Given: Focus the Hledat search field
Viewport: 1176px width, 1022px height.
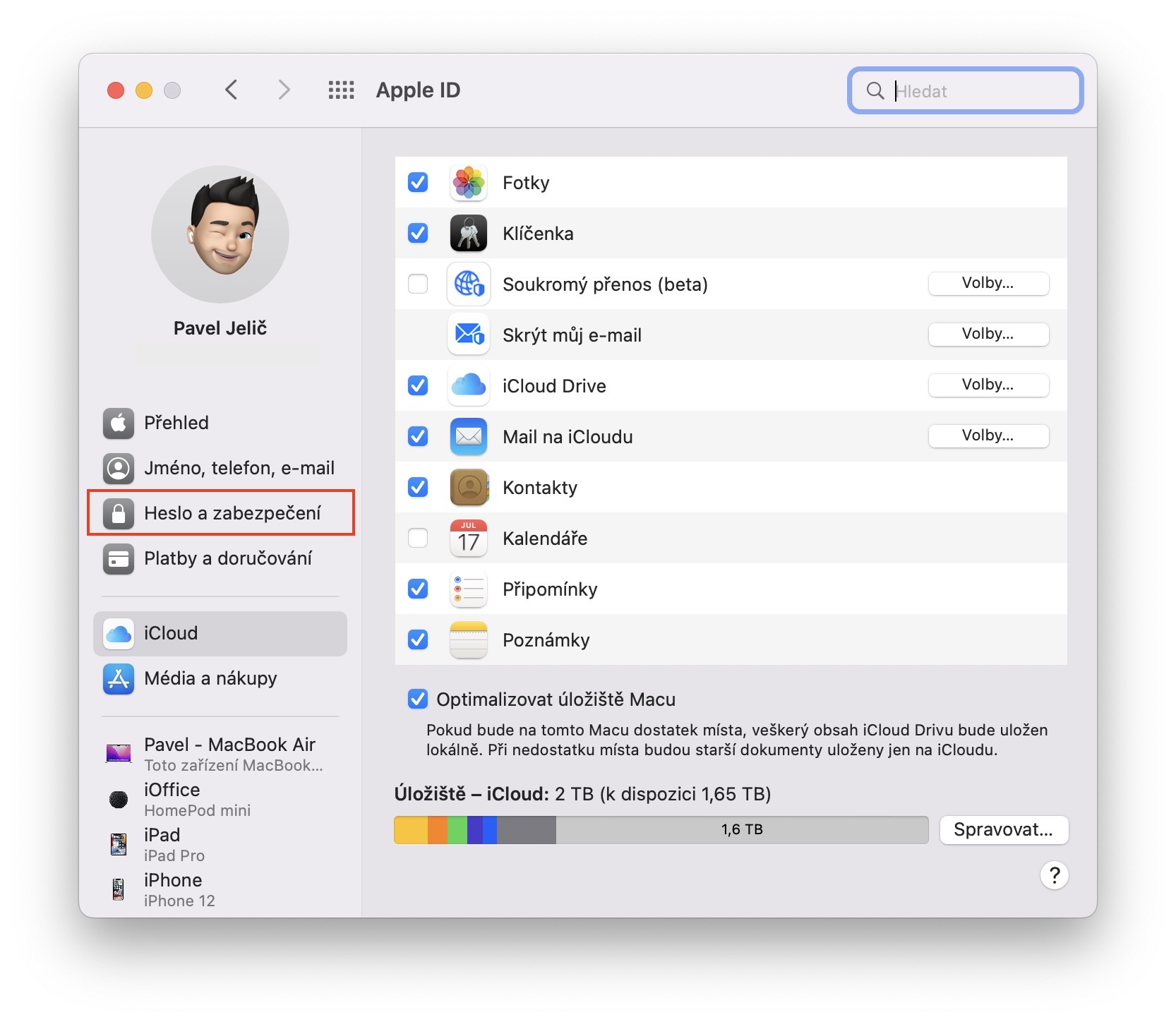Looking at the screenshot, I should pyautogui.click(x=966, y=90).
